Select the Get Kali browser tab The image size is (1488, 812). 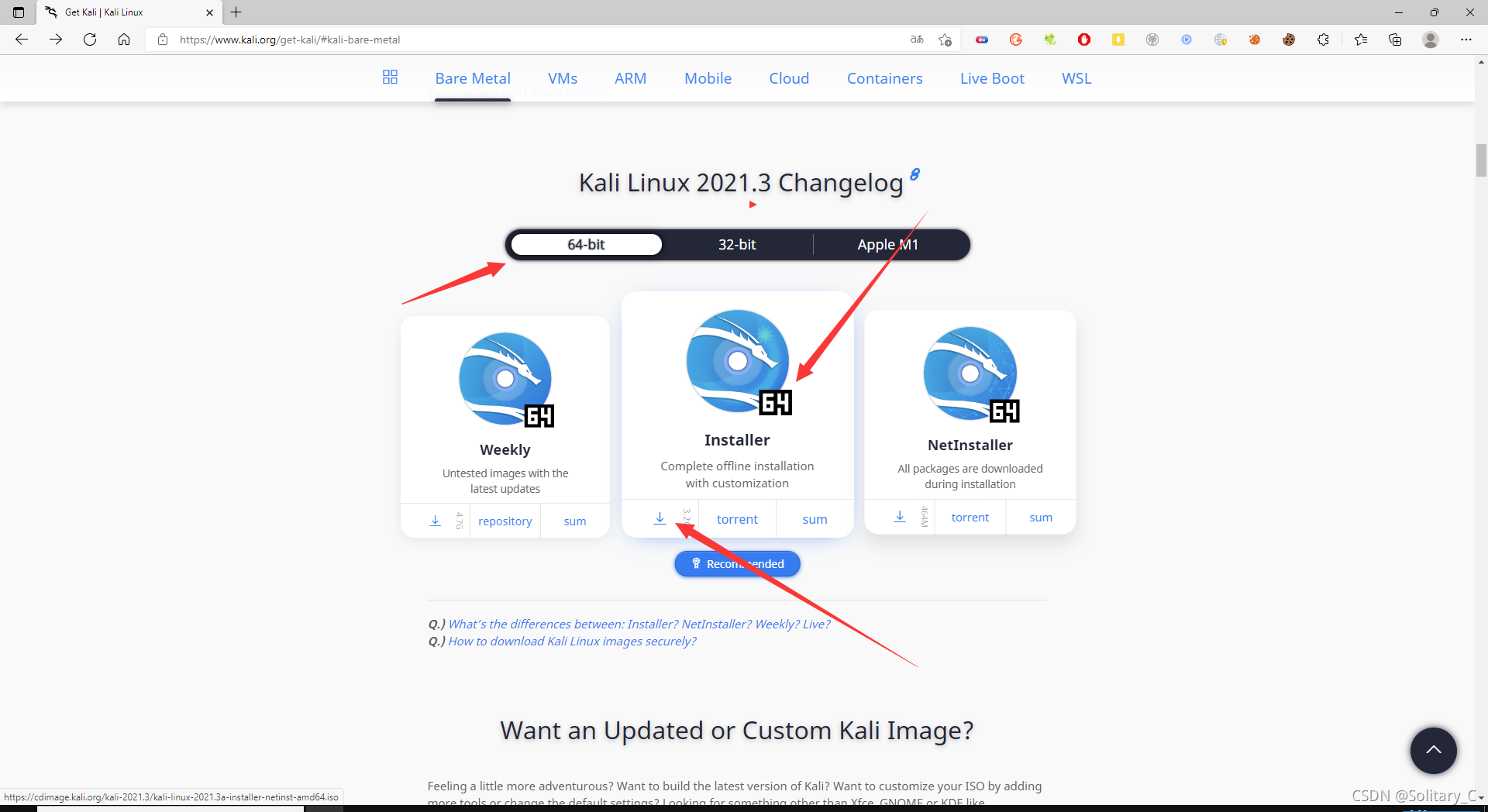point(128,12)
